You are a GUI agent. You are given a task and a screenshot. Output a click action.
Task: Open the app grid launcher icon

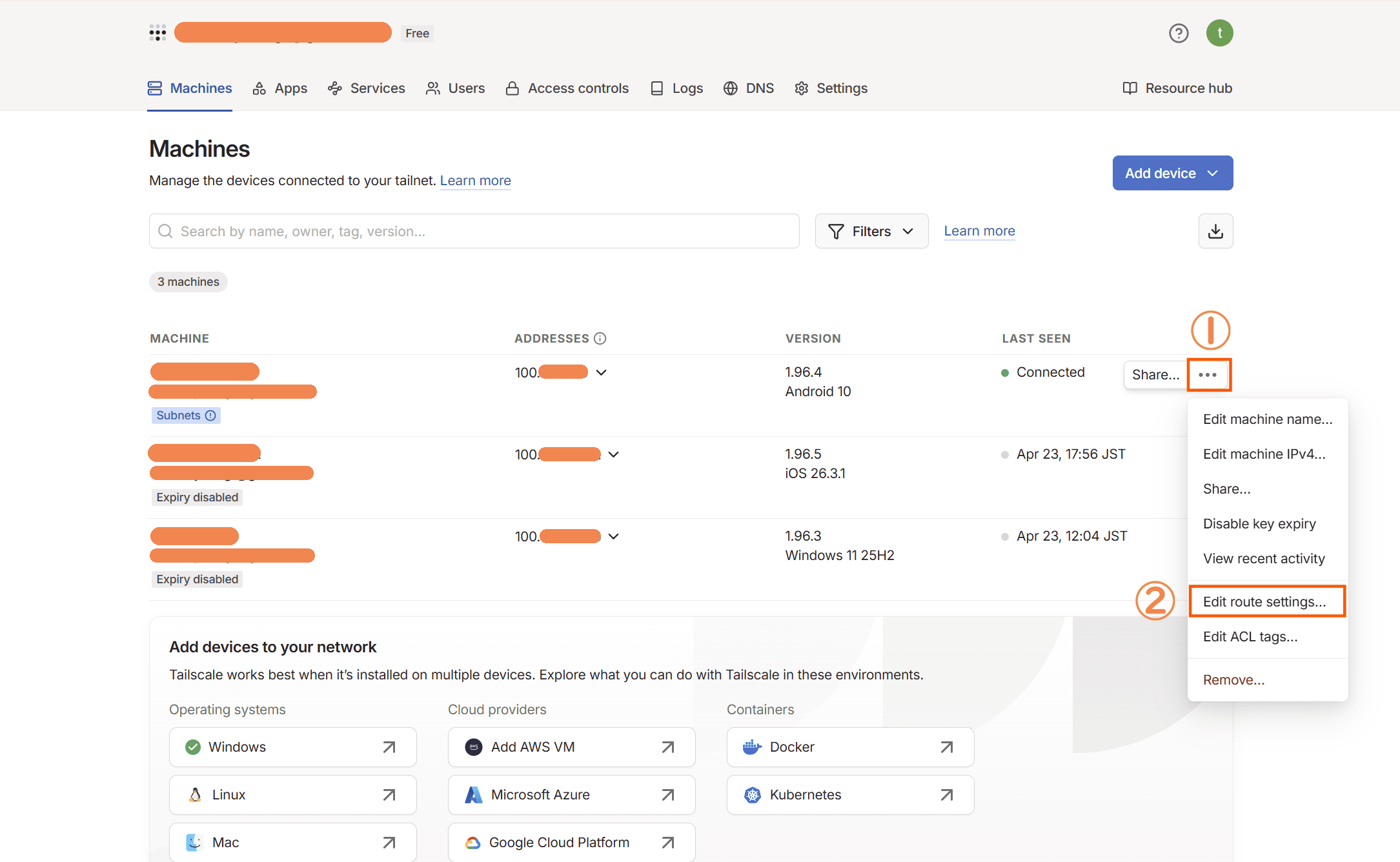click(x=157, y=33)
